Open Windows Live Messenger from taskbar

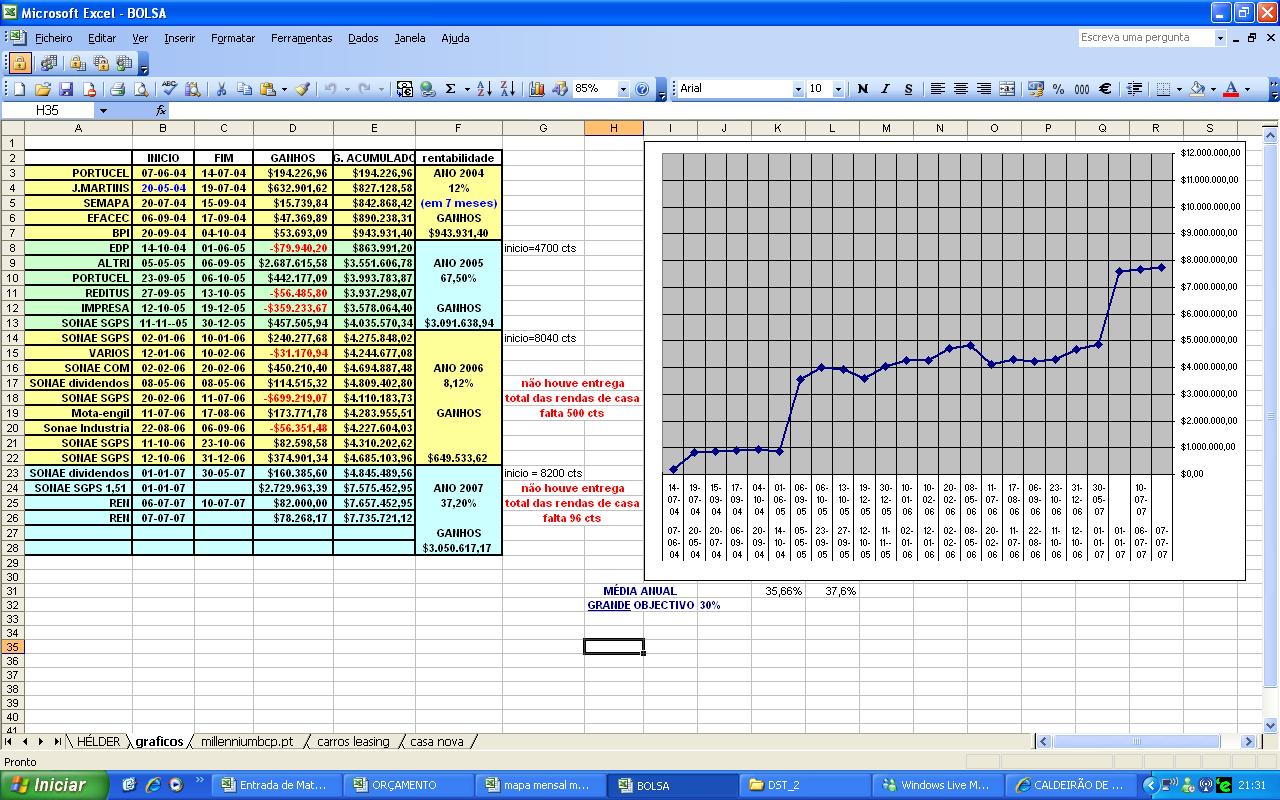[935, 785]
